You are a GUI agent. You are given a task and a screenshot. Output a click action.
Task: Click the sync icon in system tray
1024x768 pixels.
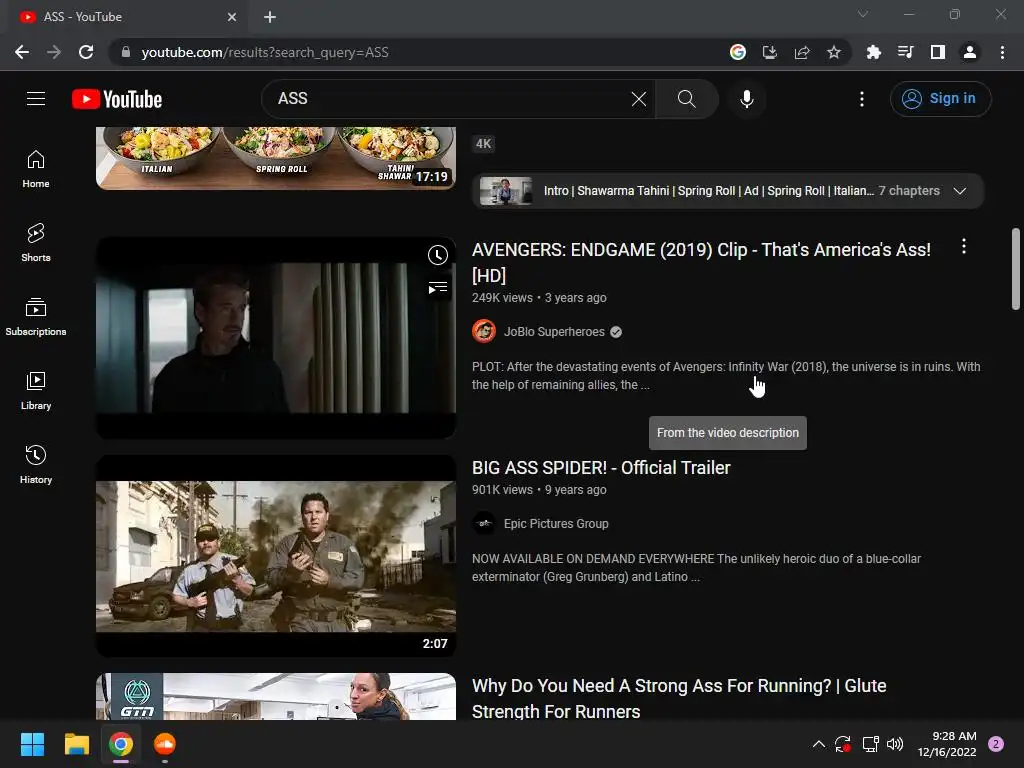(843, 744)
